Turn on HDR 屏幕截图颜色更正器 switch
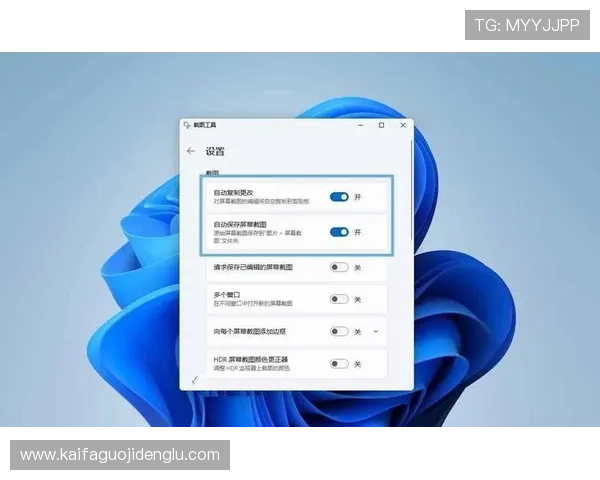 [339, 363]
